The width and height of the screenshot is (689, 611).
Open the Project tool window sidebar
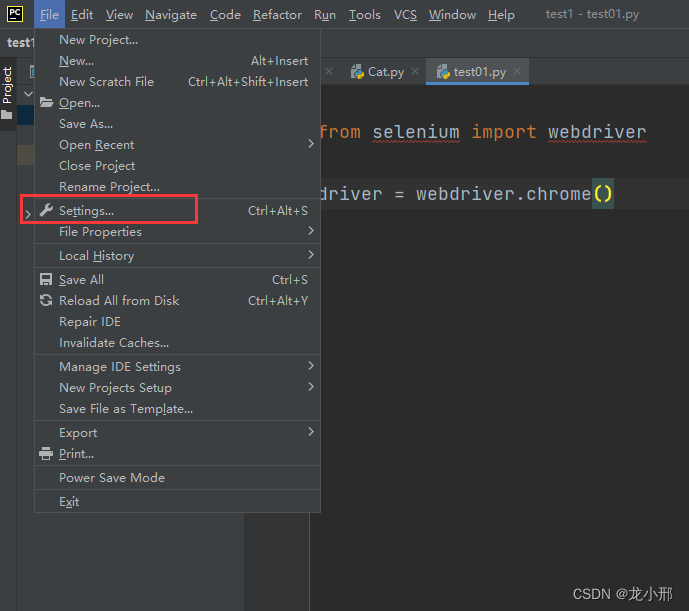click(x=7, y=92)
